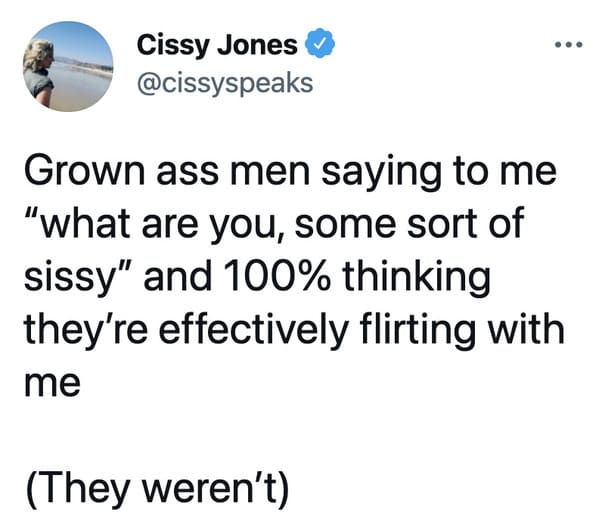
Task: Click the standalone "me" on the last tweet line
Action: pos(53,384)
